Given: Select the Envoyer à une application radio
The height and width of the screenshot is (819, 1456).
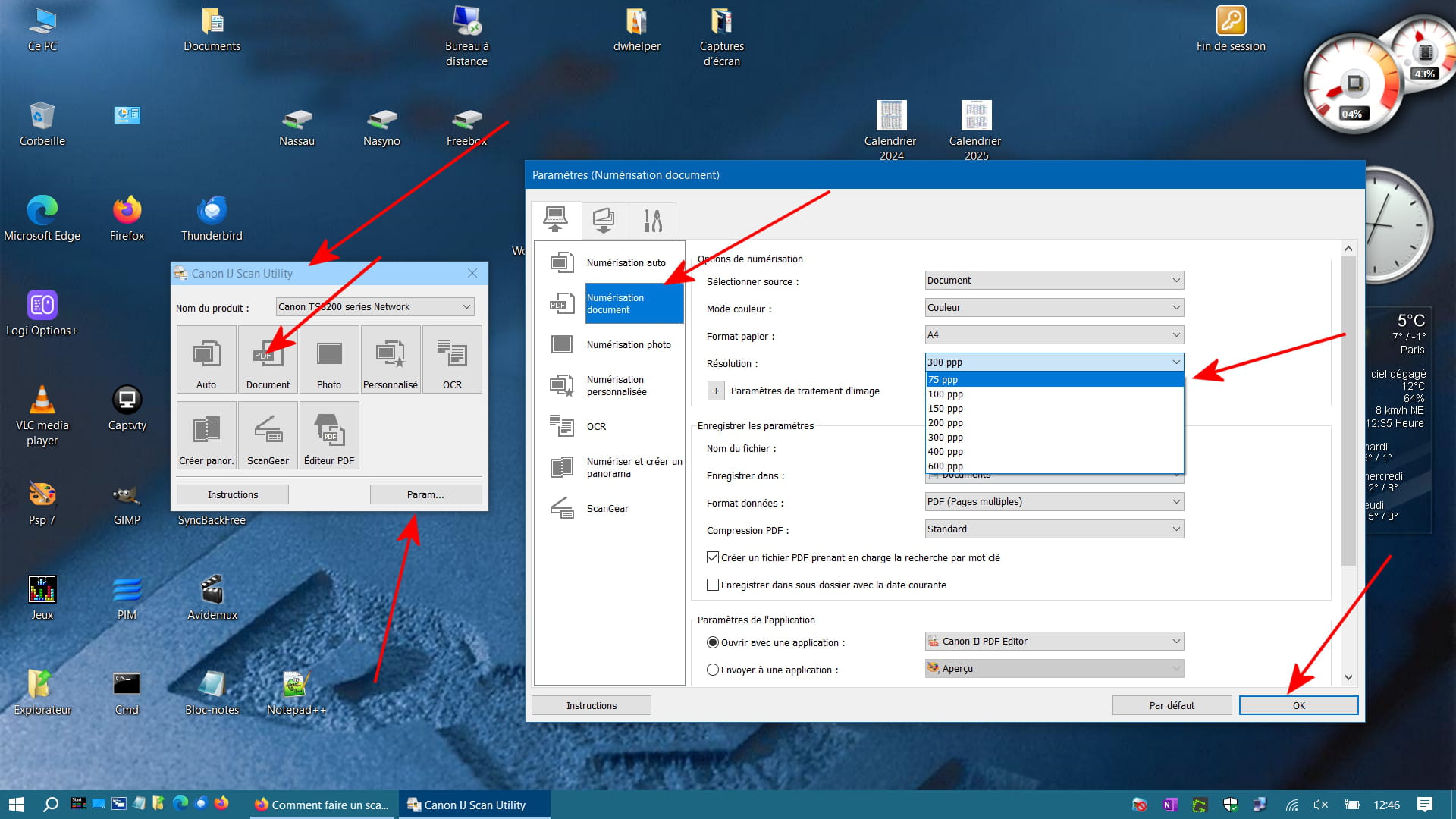Looking at the screenshot, I should (713, 670).
